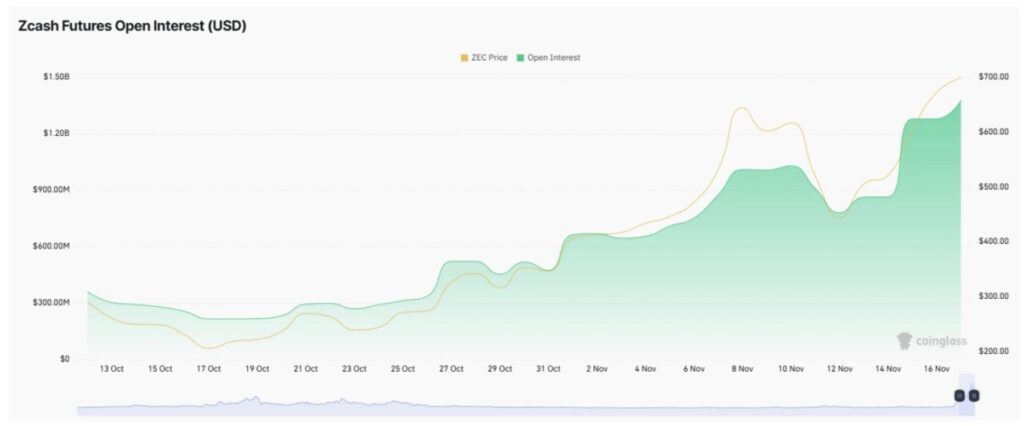Click the 16 Nov date label

936,369
